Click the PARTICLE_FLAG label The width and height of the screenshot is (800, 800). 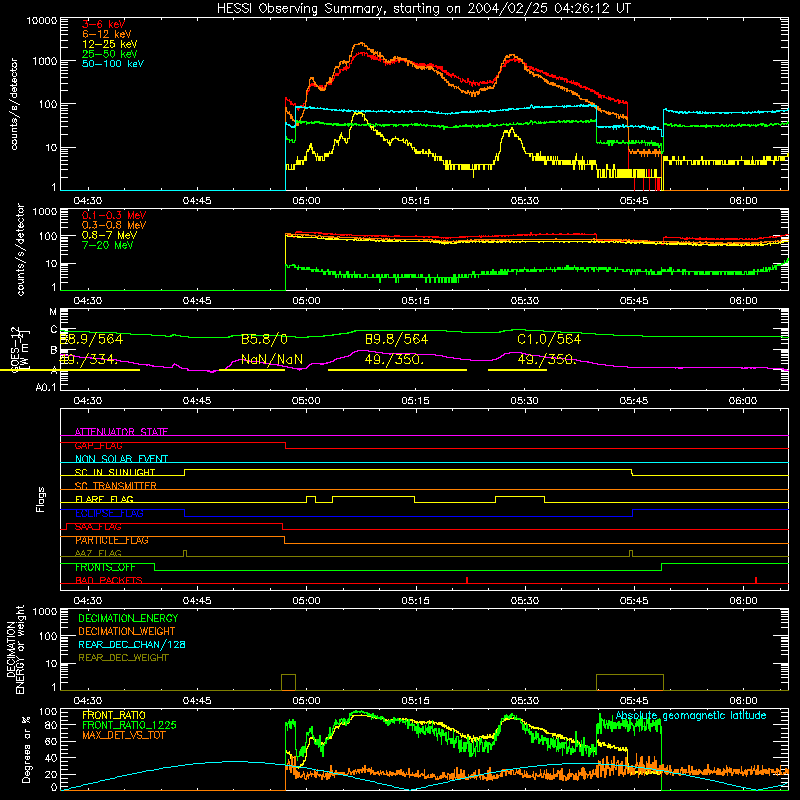112,540
